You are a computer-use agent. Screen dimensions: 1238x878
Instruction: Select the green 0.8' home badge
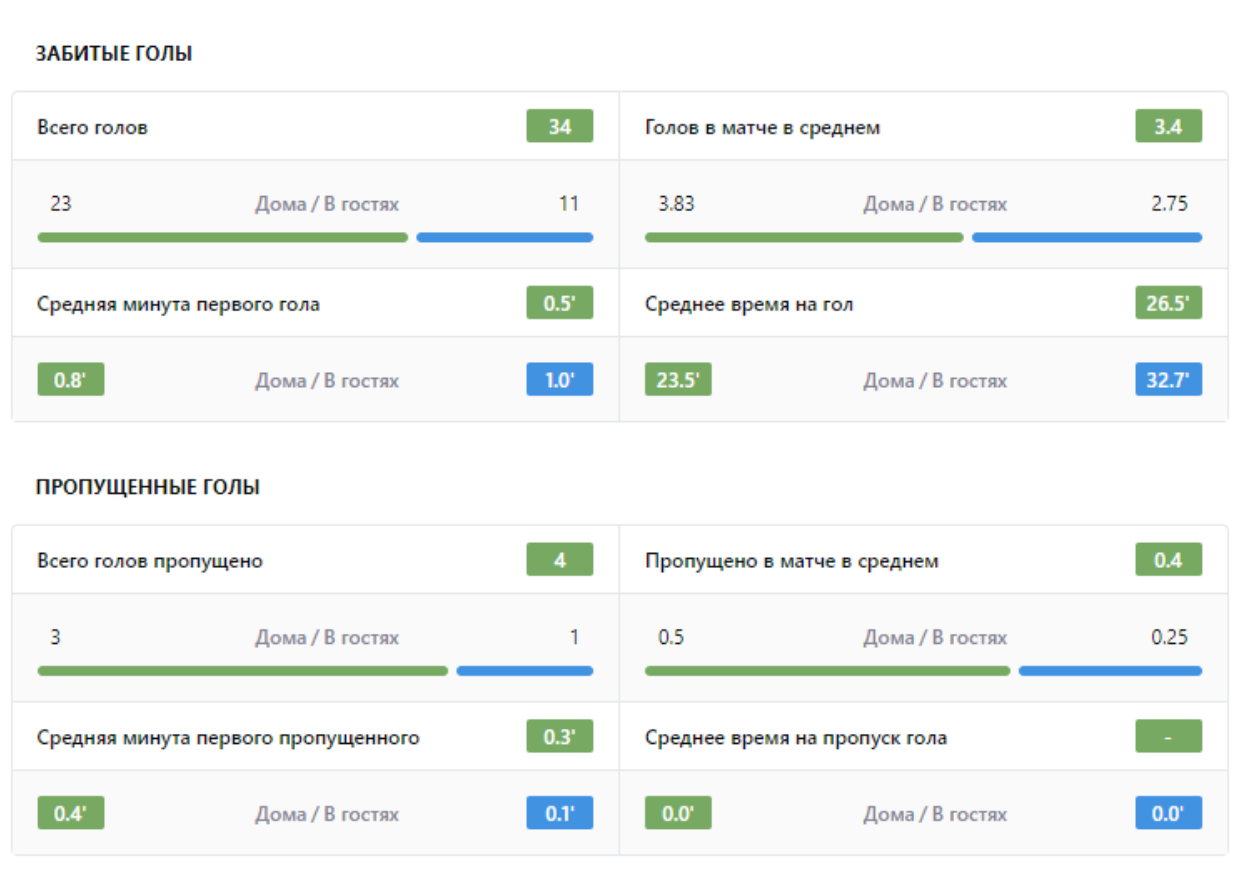[x=70, y=380]
